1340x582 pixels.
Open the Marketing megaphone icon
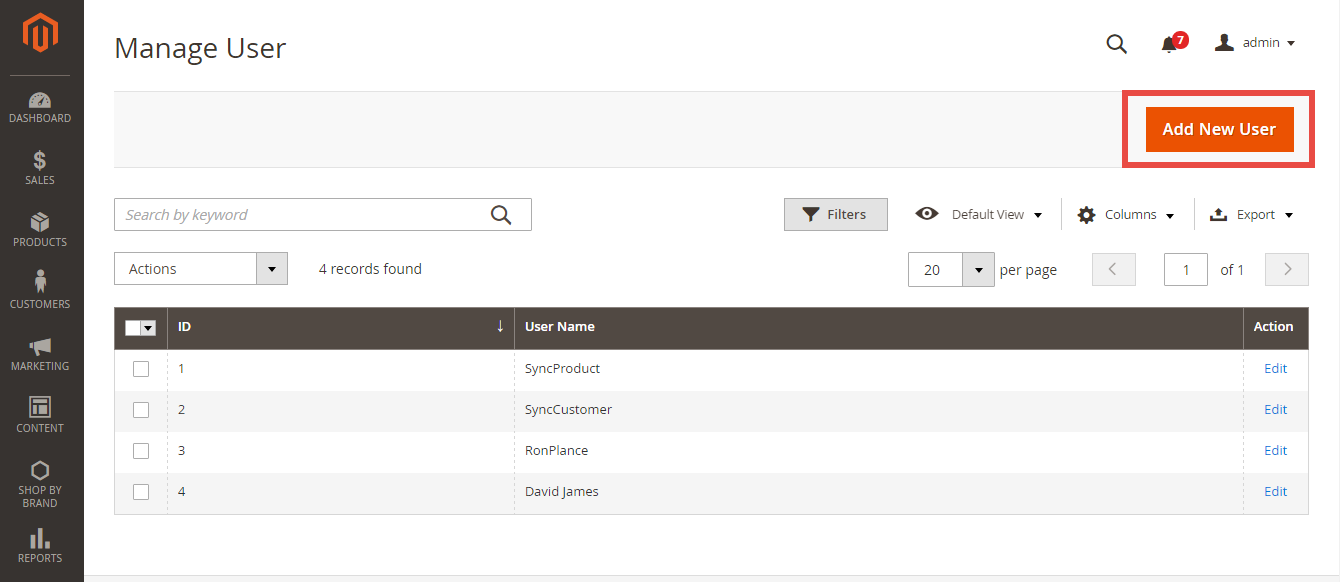pos(40,346)
